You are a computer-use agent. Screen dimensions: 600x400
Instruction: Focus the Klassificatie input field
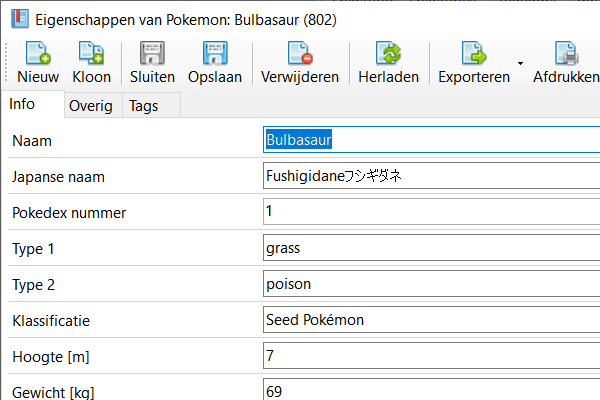(x=430, y=320)
